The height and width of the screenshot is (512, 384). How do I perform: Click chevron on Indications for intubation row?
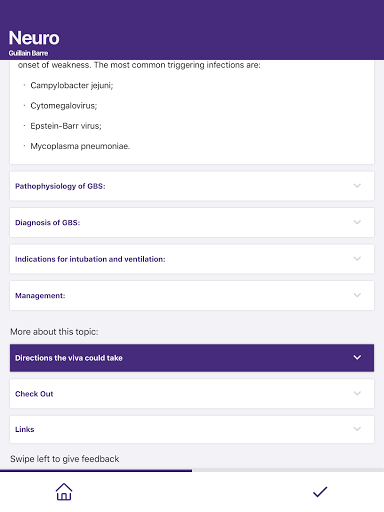pos(357,259)
